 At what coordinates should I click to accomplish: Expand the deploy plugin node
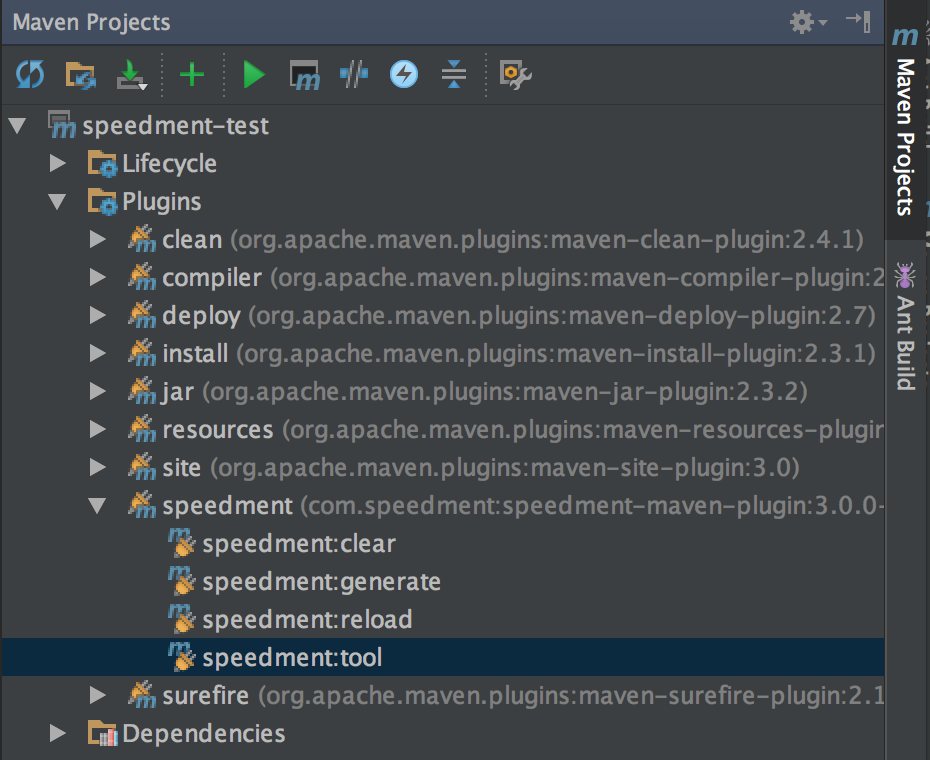click(98, 315)
